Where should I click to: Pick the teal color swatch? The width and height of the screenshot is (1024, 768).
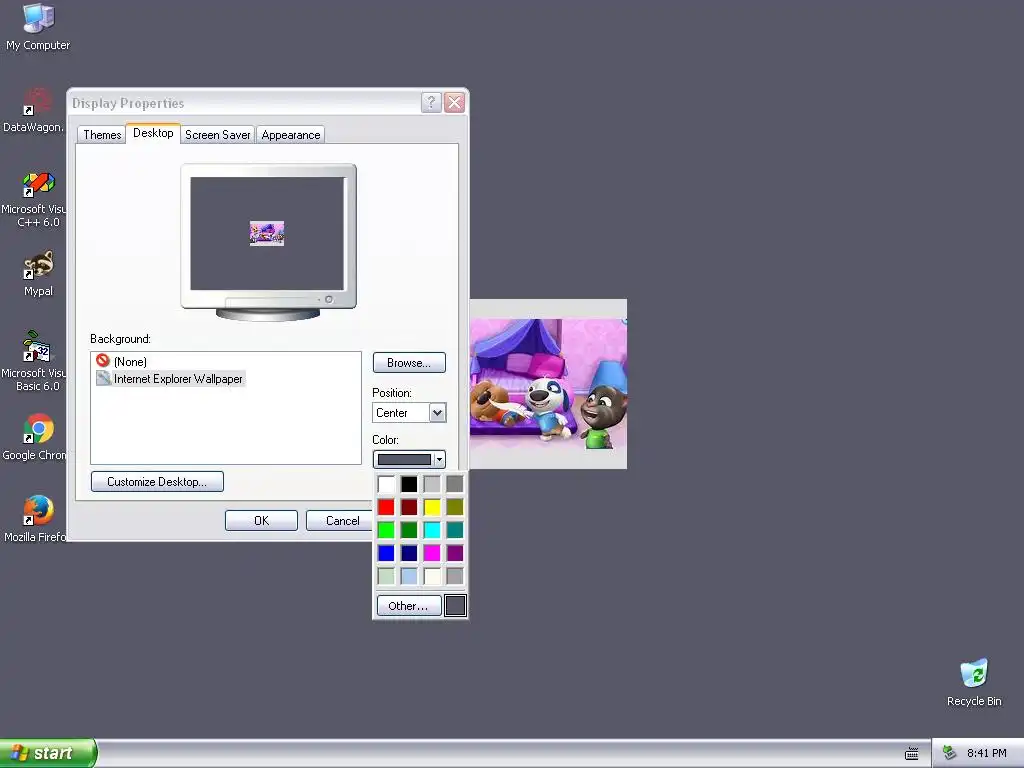(455, 530)
